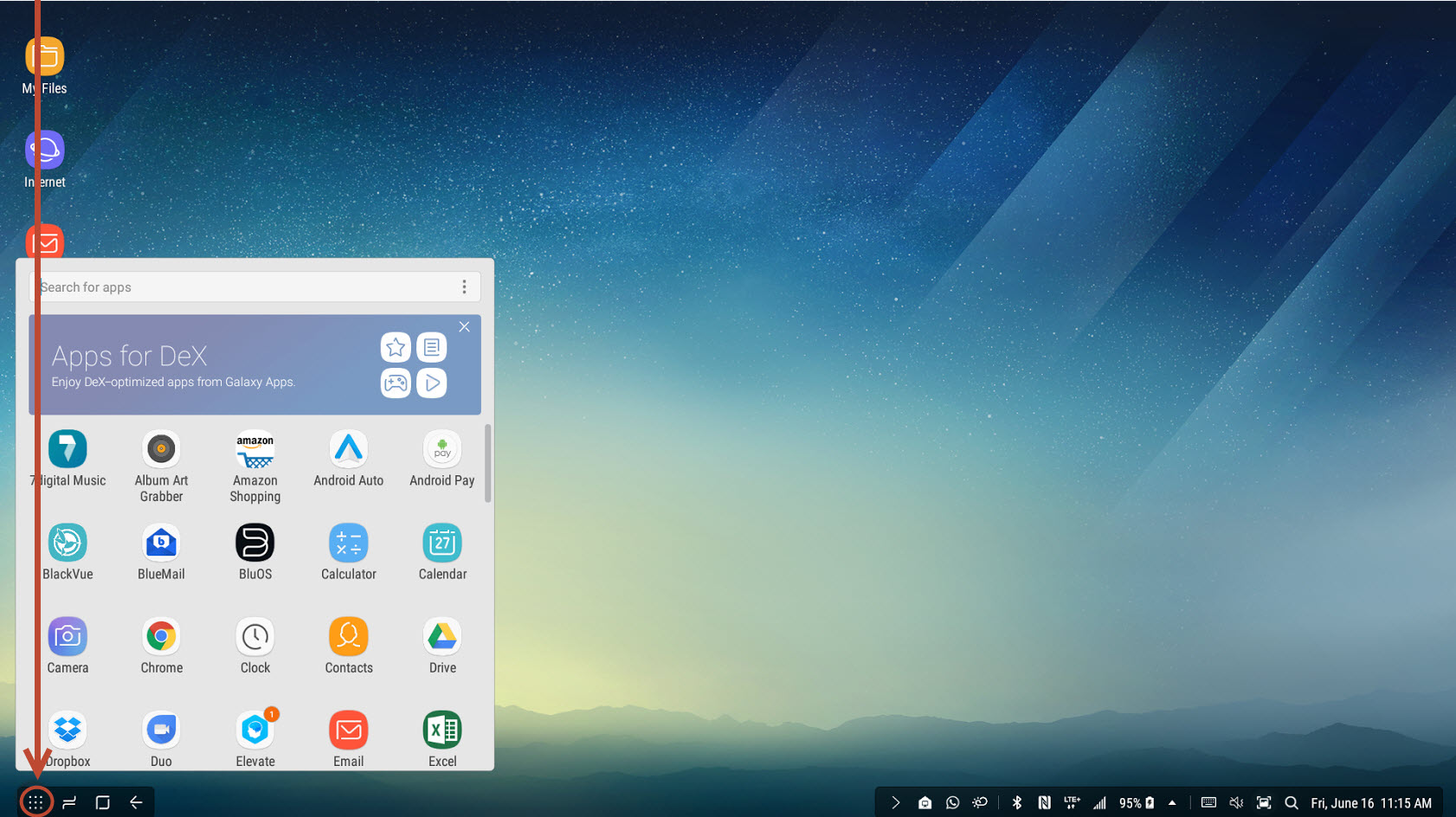Click the weather notification icon in tray
The image size is (1456, 817).
[x=980, y=803]
